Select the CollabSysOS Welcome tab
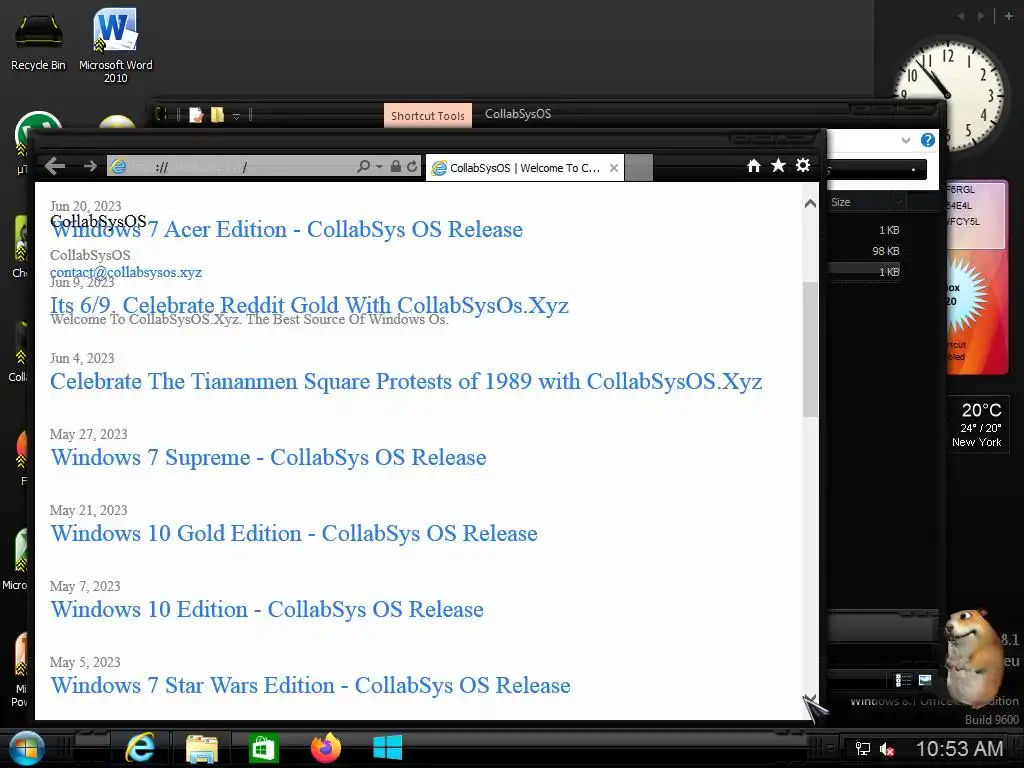This screenshot has width=1024, height=768. (x=525, y=168)
